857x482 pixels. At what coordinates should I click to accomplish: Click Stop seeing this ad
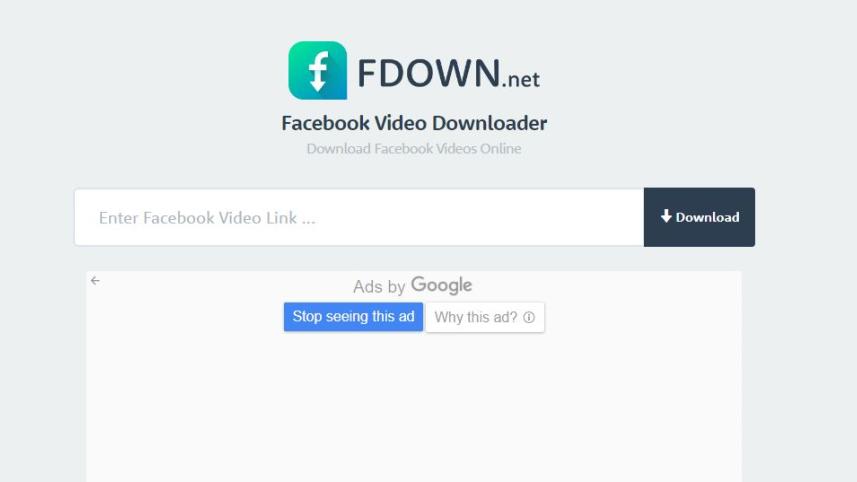click(353, 317)
